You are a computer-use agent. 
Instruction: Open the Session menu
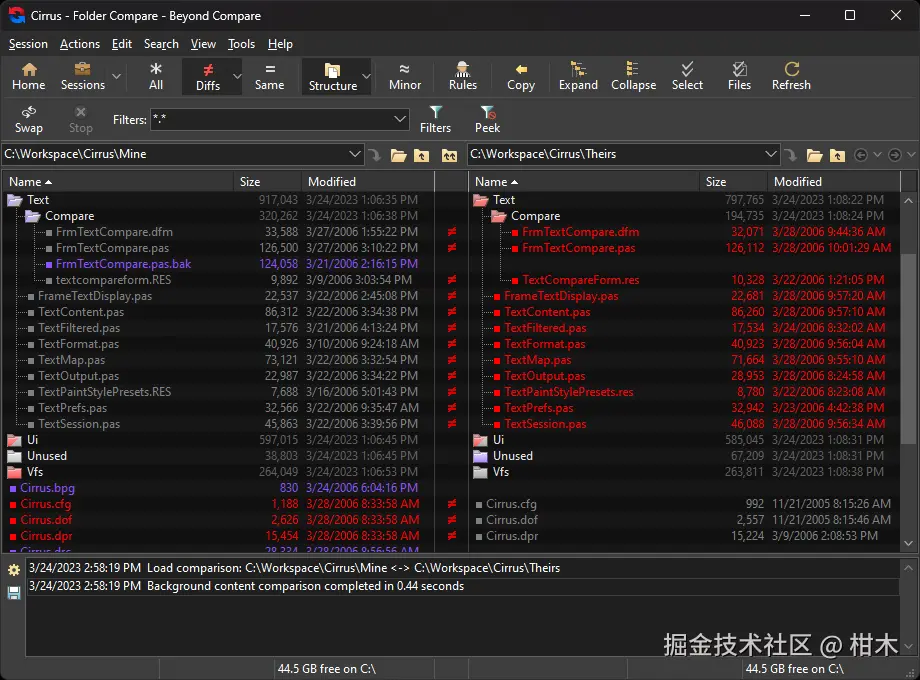[28, 44]
